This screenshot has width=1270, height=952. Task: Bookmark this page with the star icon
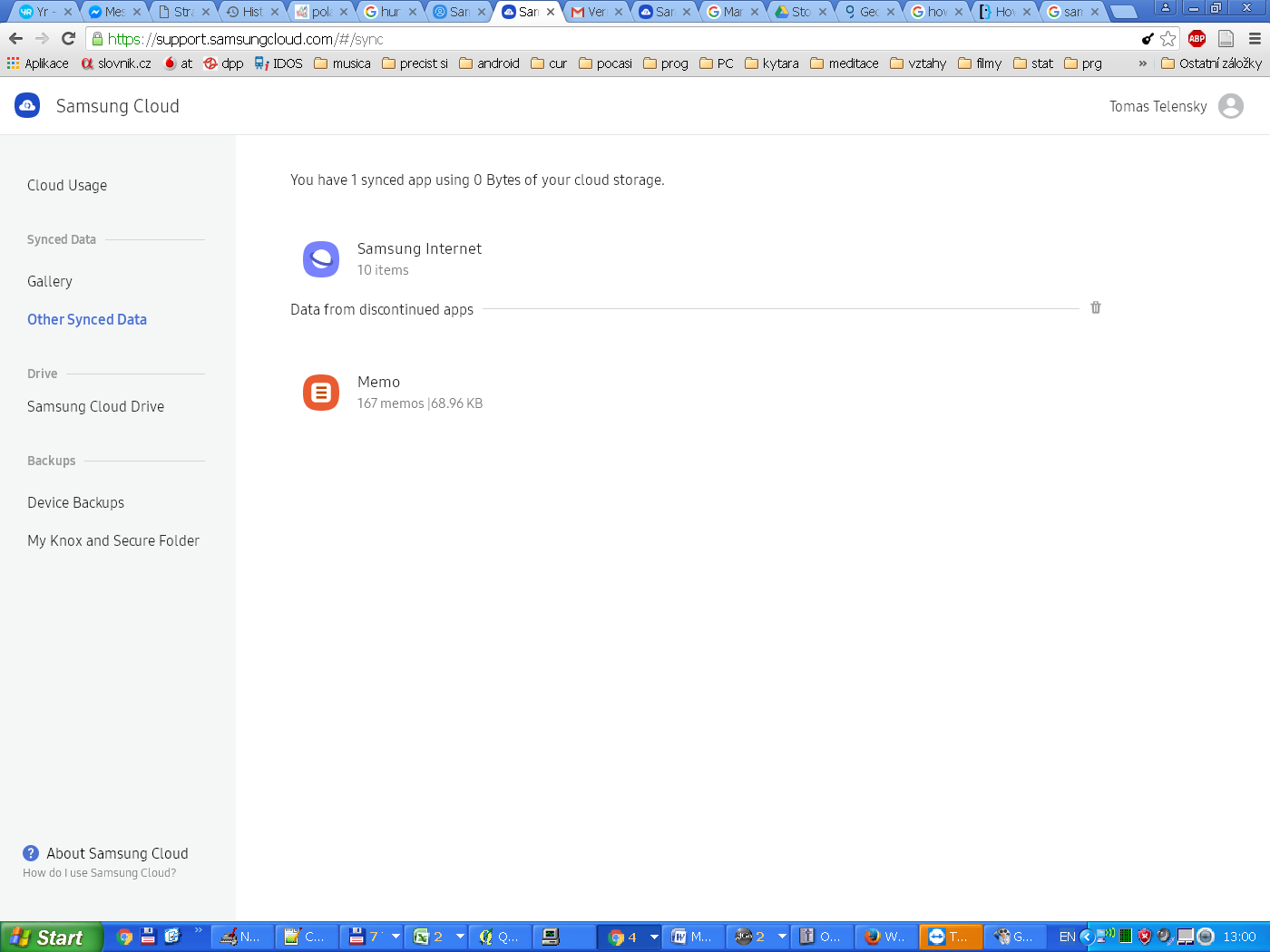(x=1168, y=39)
